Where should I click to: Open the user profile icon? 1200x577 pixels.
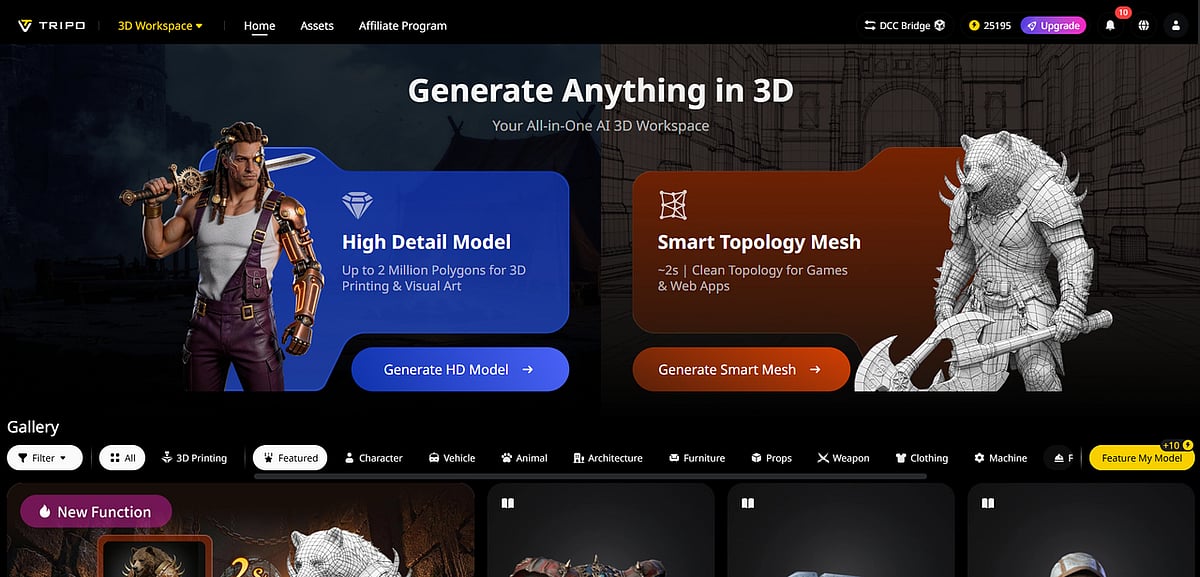[1176, 25]
